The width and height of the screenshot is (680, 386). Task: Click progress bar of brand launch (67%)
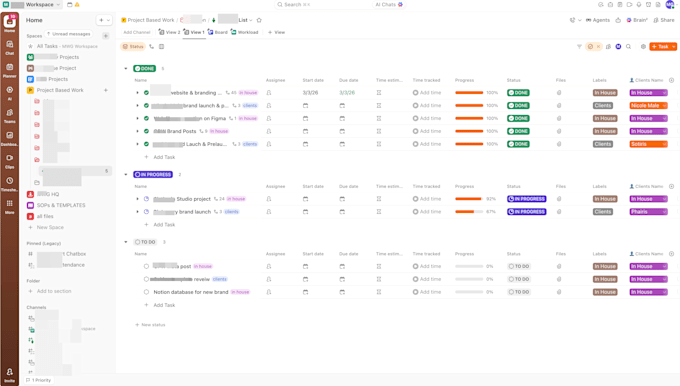(469, 212)
